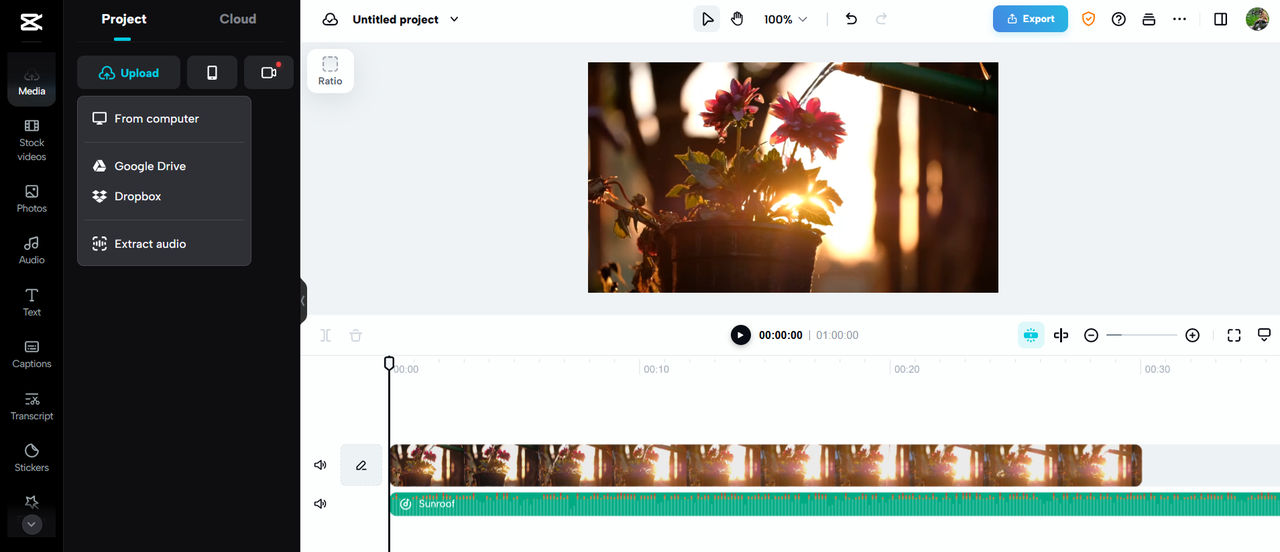Image resolution: width=1280 pixels, height=552 pixels.
Task: Mute the video track
Action: click(x=320, y=465)
